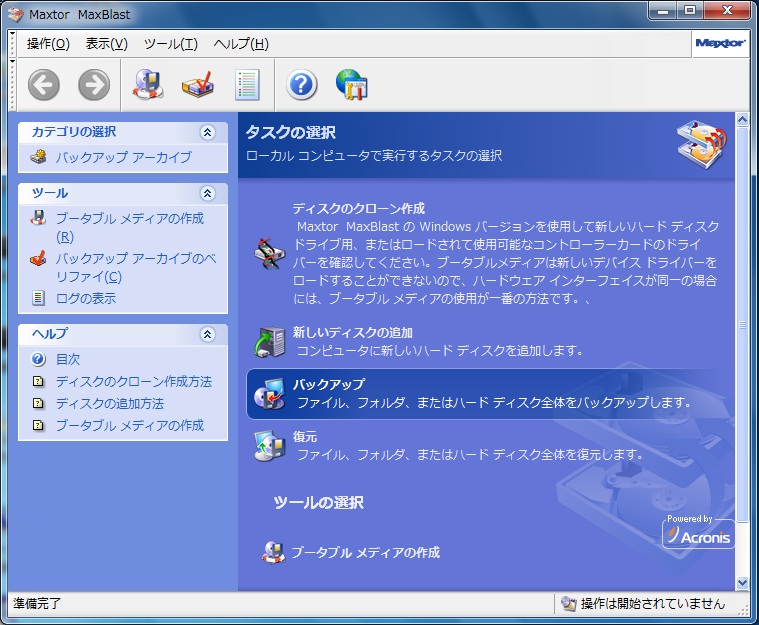This screenshot has height=625, width=759.
Task: Click ブータブル メディアの作成 link in ヘルプ panel
Action: tap(129, 425)
